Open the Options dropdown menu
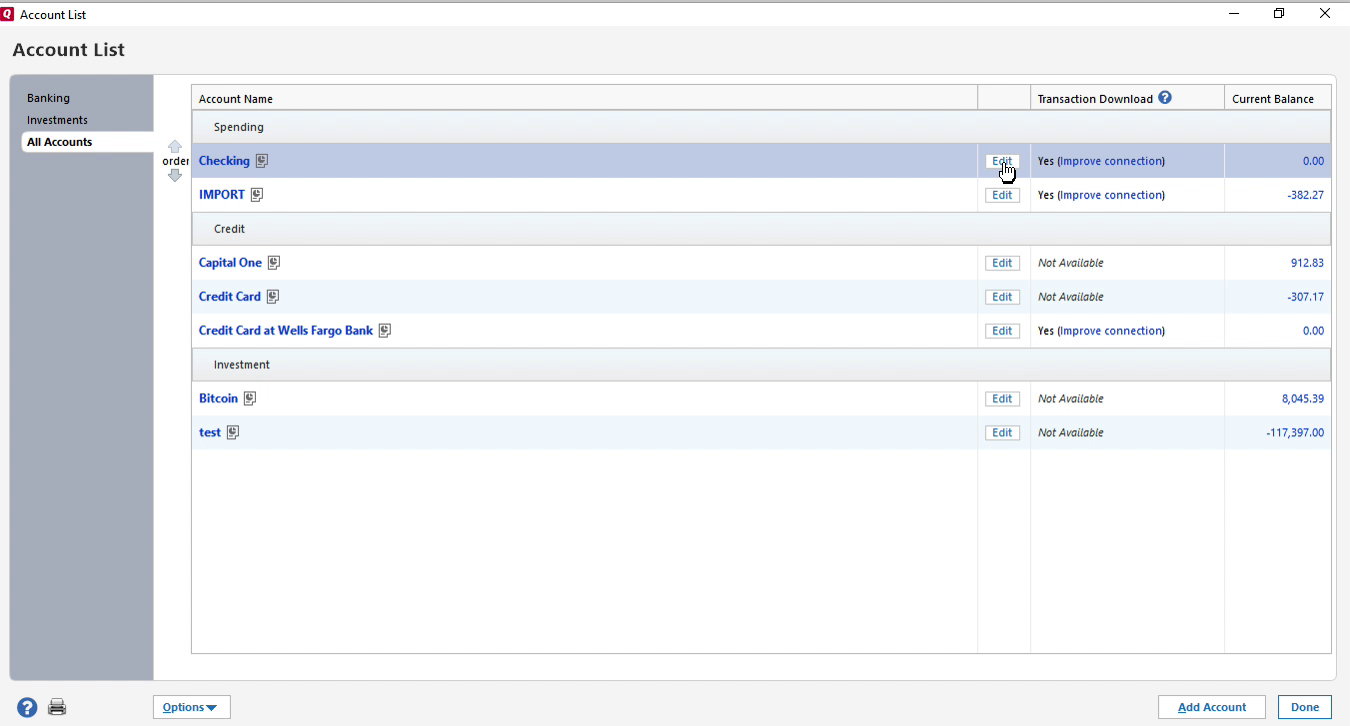This screenshot has width=1350, height=726. click(x=192, y=707)
